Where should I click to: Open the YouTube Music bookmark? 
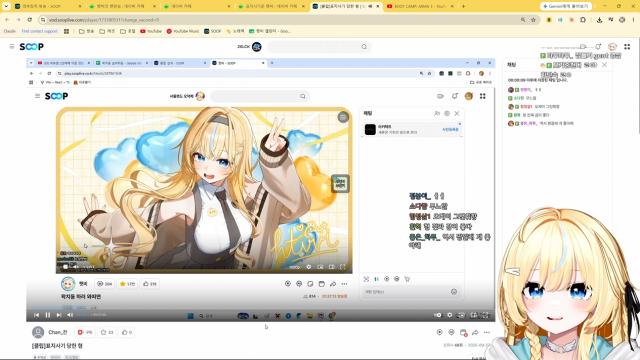[183, 31]
